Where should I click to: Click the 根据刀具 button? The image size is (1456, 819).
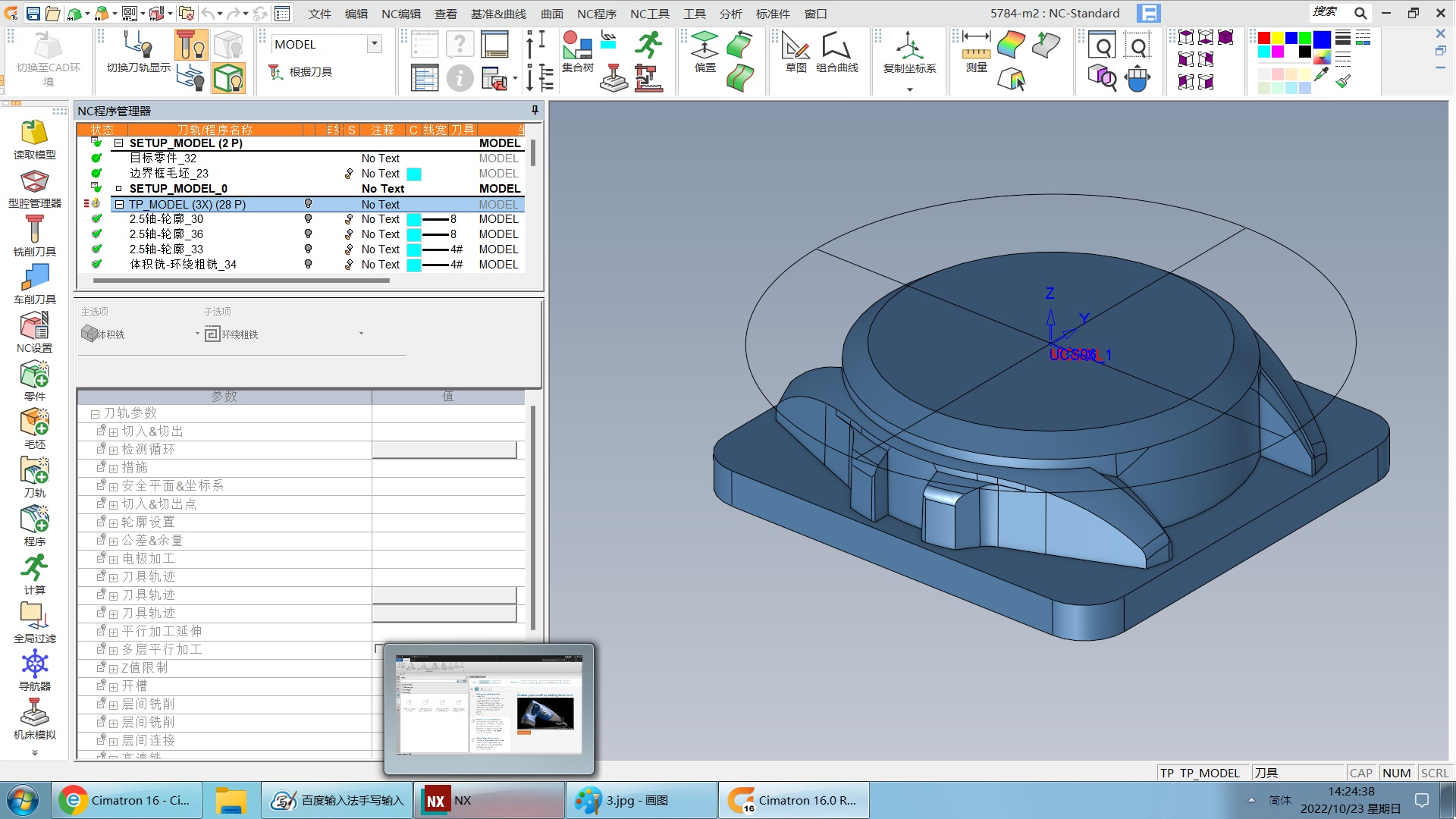[300, 72]
